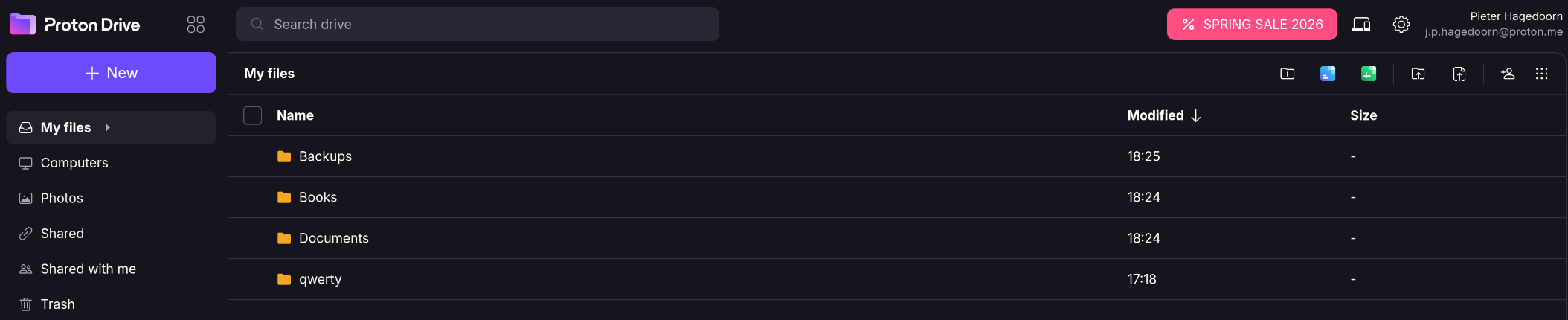The image size is (1568, 320).
Task: Open the settings gear
Action: (x=1401, y=25)
